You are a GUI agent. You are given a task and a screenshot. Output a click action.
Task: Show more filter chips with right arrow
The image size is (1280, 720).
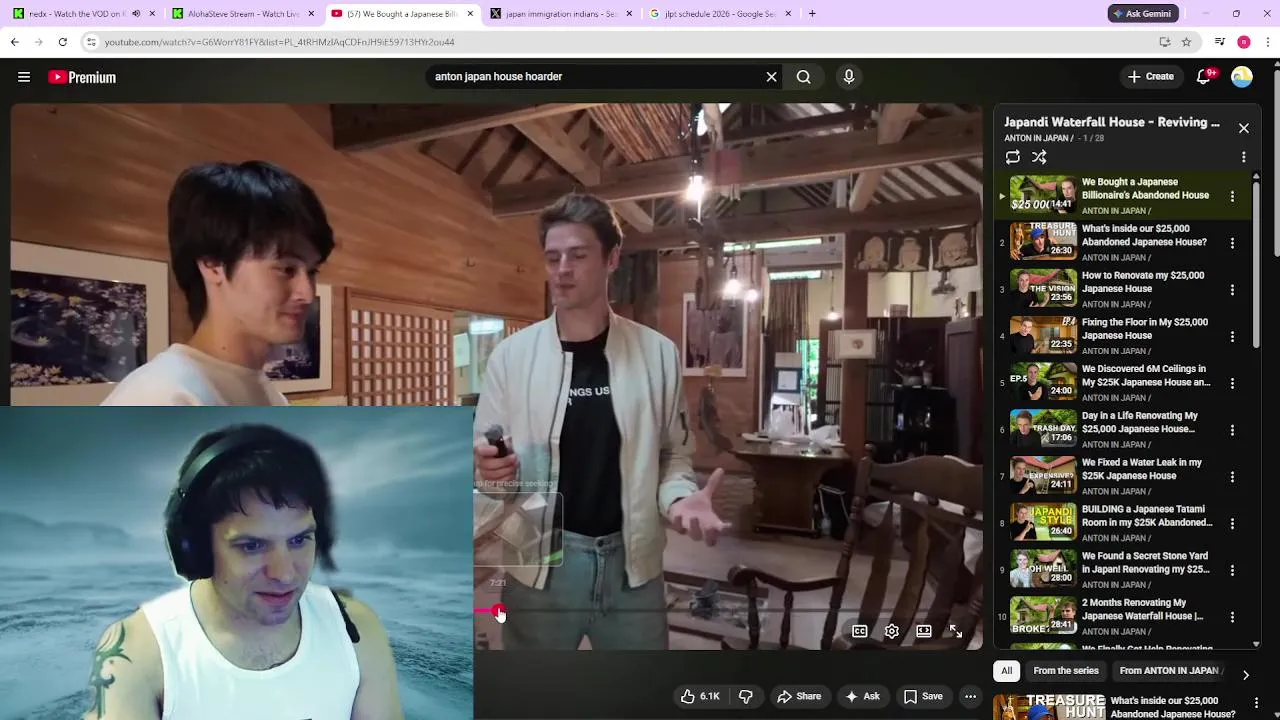point(1246,675)
